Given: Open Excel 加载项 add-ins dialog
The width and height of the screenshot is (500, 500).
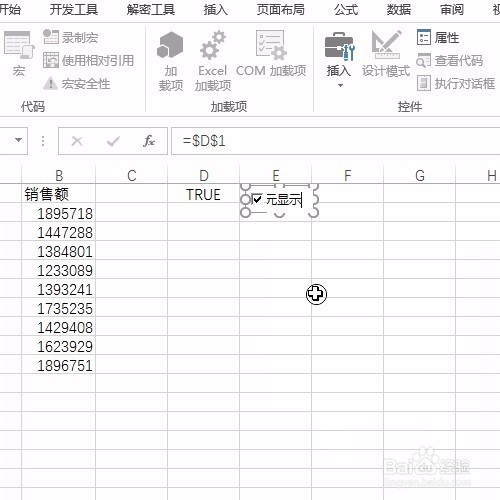Looking at the screenshot, I should tap(213, 61).
